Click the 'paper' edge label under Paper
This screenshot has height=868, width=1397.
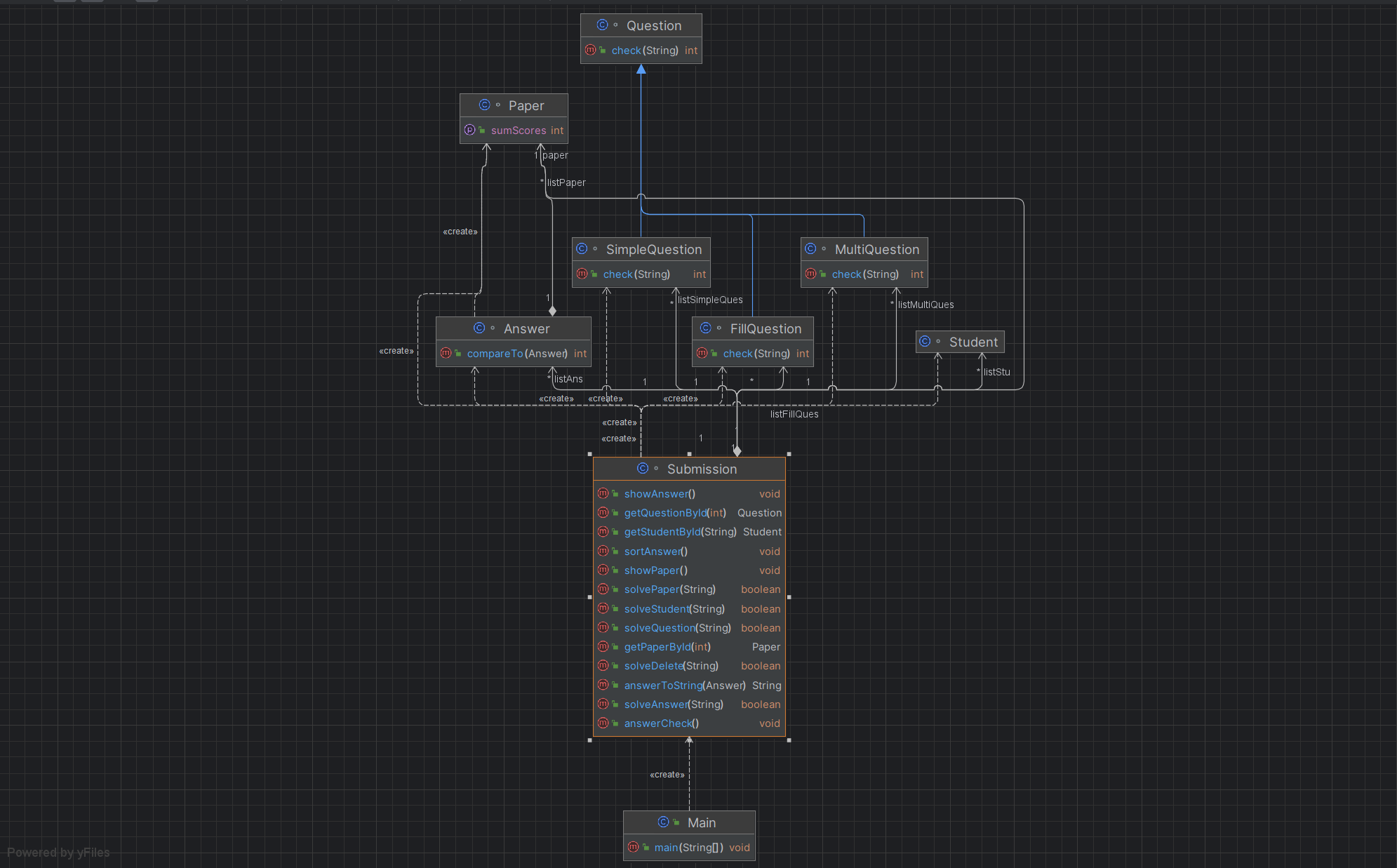click(555, 155)
